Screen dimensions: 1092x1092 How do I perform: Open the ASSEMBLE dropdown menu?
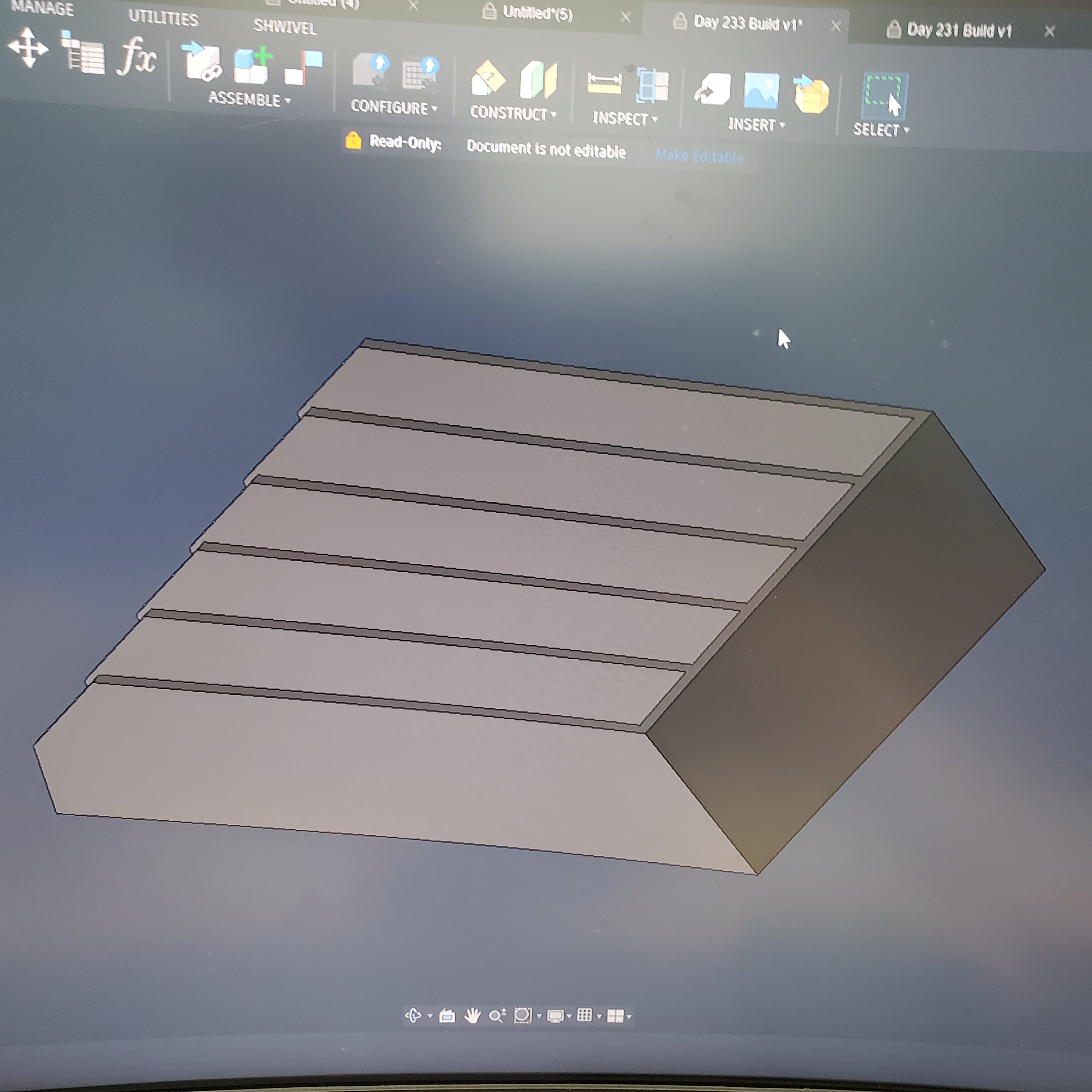pyautogui.click(x=249, y=99)
